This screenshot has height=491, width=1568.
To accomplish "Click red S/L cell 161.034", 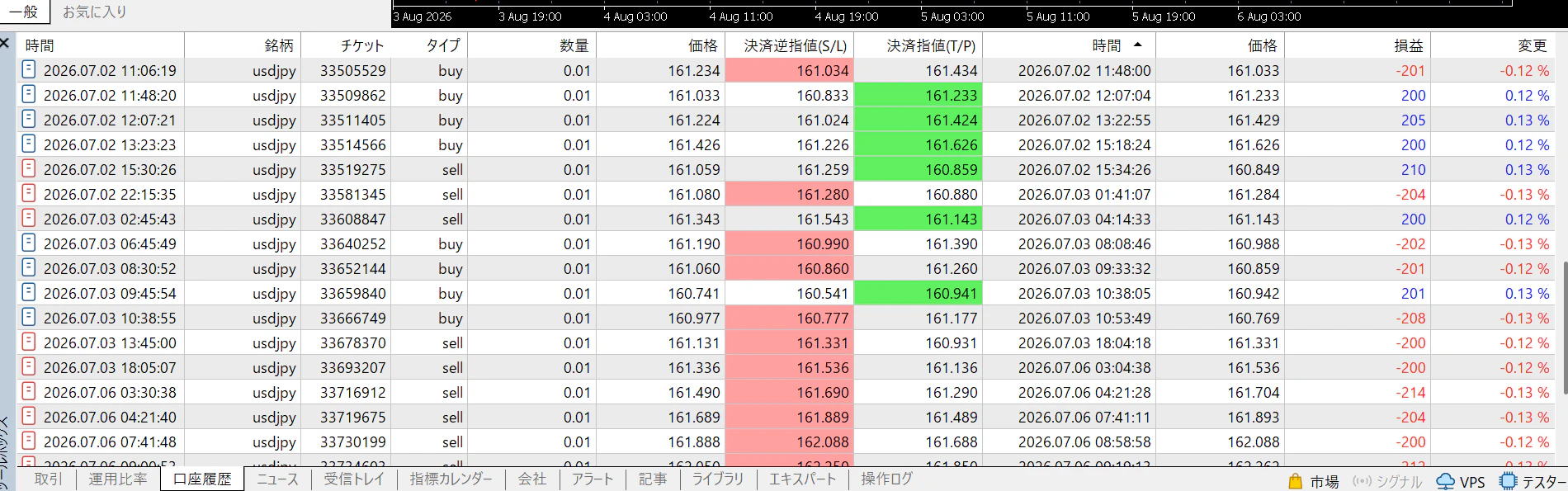I will tap(790, 70).
